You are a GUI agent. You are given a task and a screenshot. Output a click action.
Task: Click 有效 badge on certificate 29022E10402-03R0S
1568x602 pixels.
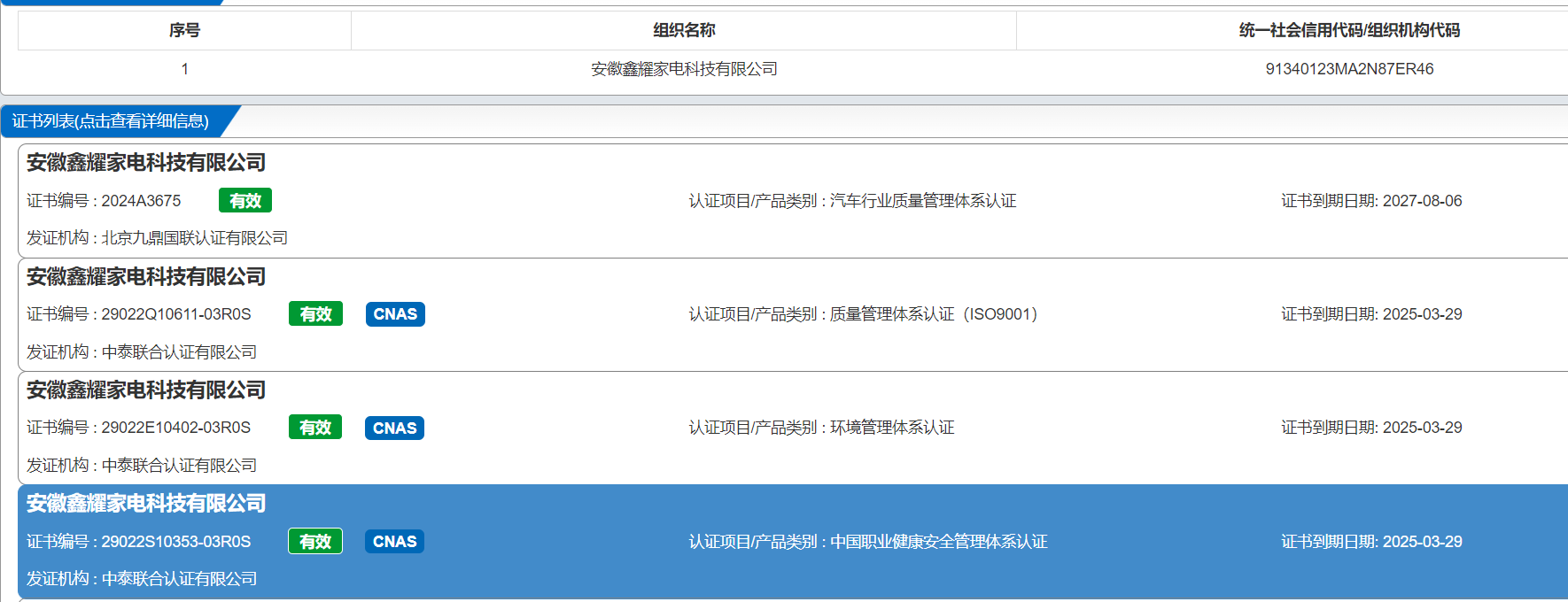tap(315, 428)
